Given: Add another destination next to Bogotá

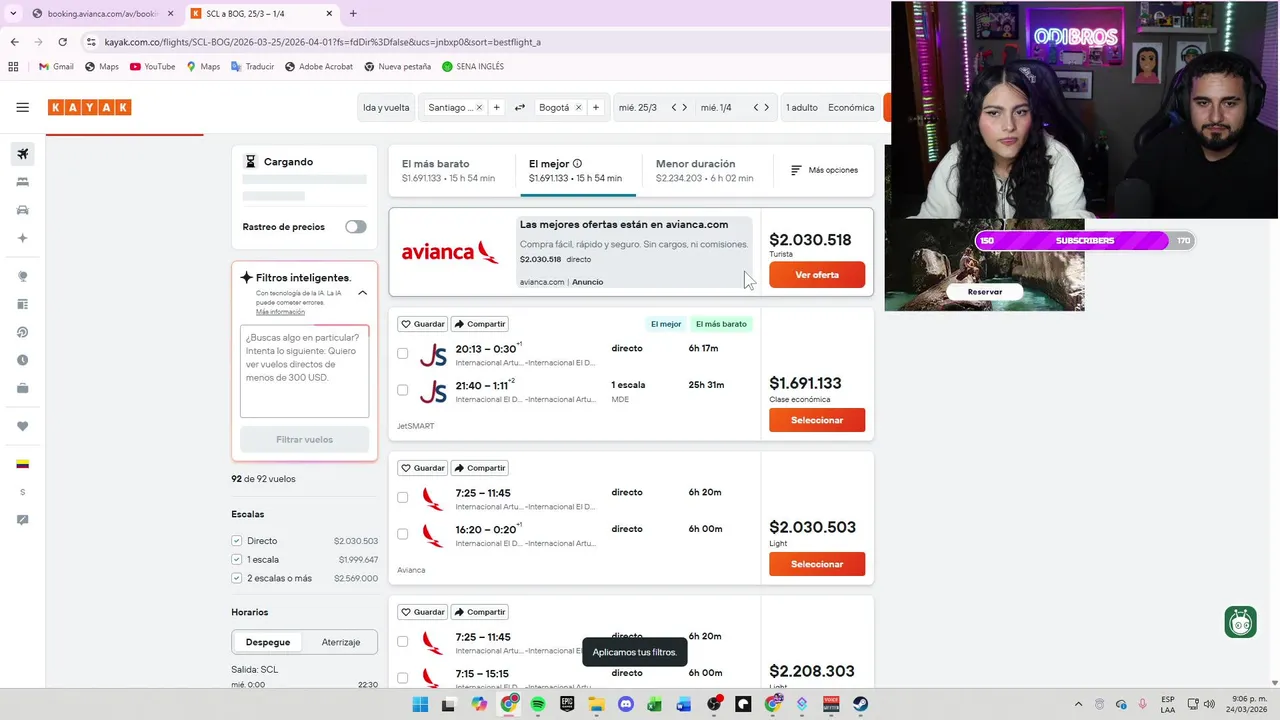Looking at the screenshot, I should pyautogui.click(x=596, y=107).
